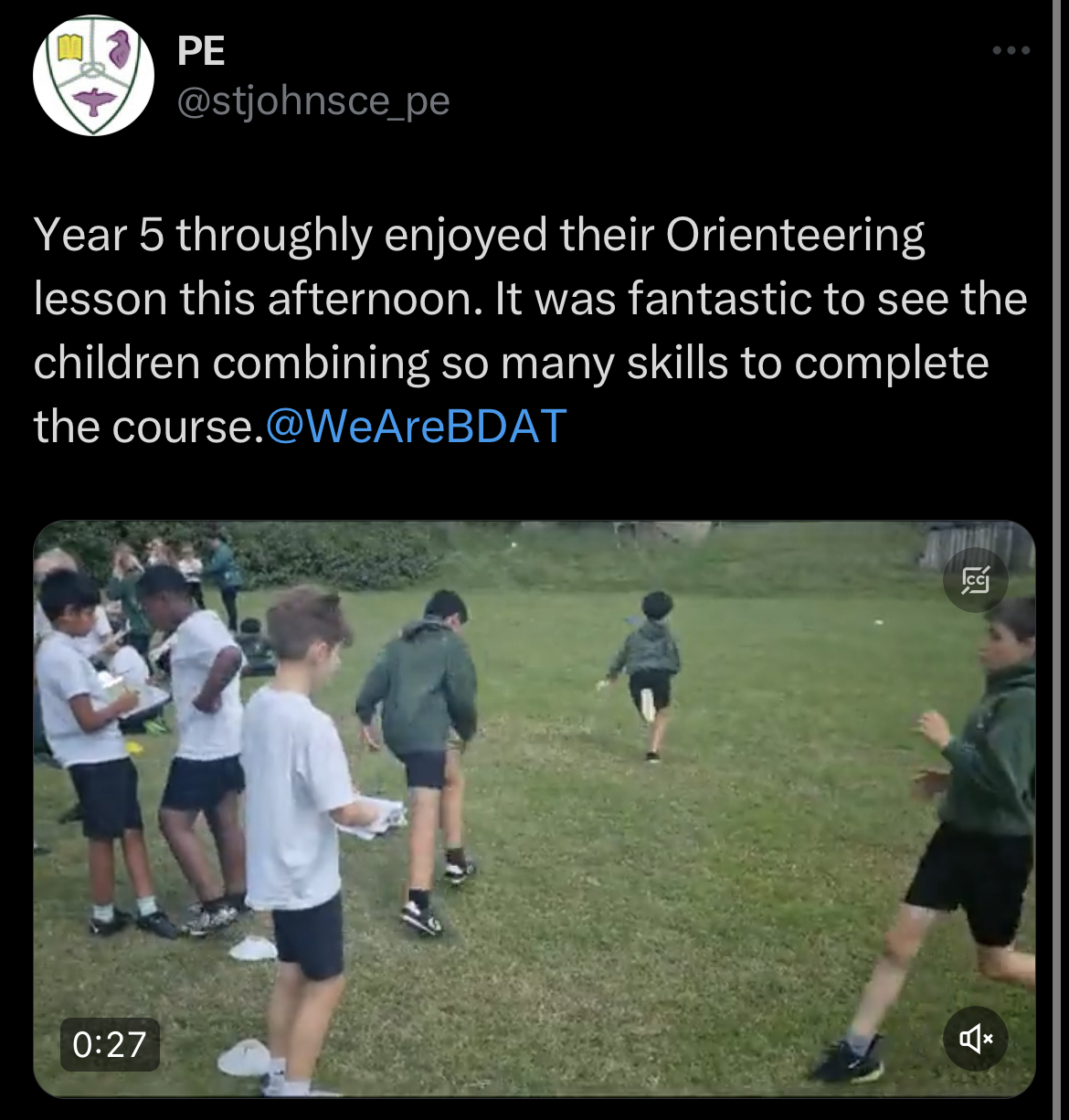Open the @stjohnsce_pe handle profile
Image resolution: width=1069 pixels, height=1120 pixels.
coord(312,100)
